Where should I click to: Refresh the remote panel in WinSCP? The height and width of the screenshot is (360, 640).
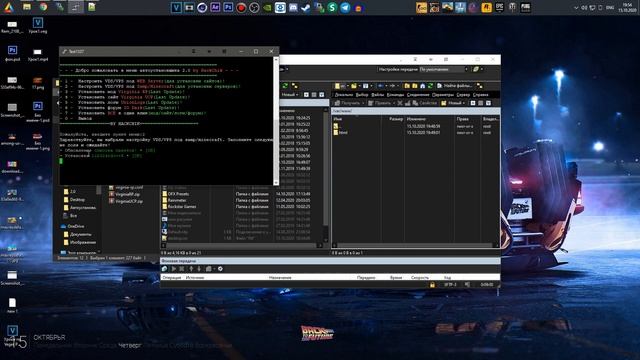[x=430, y=86]
